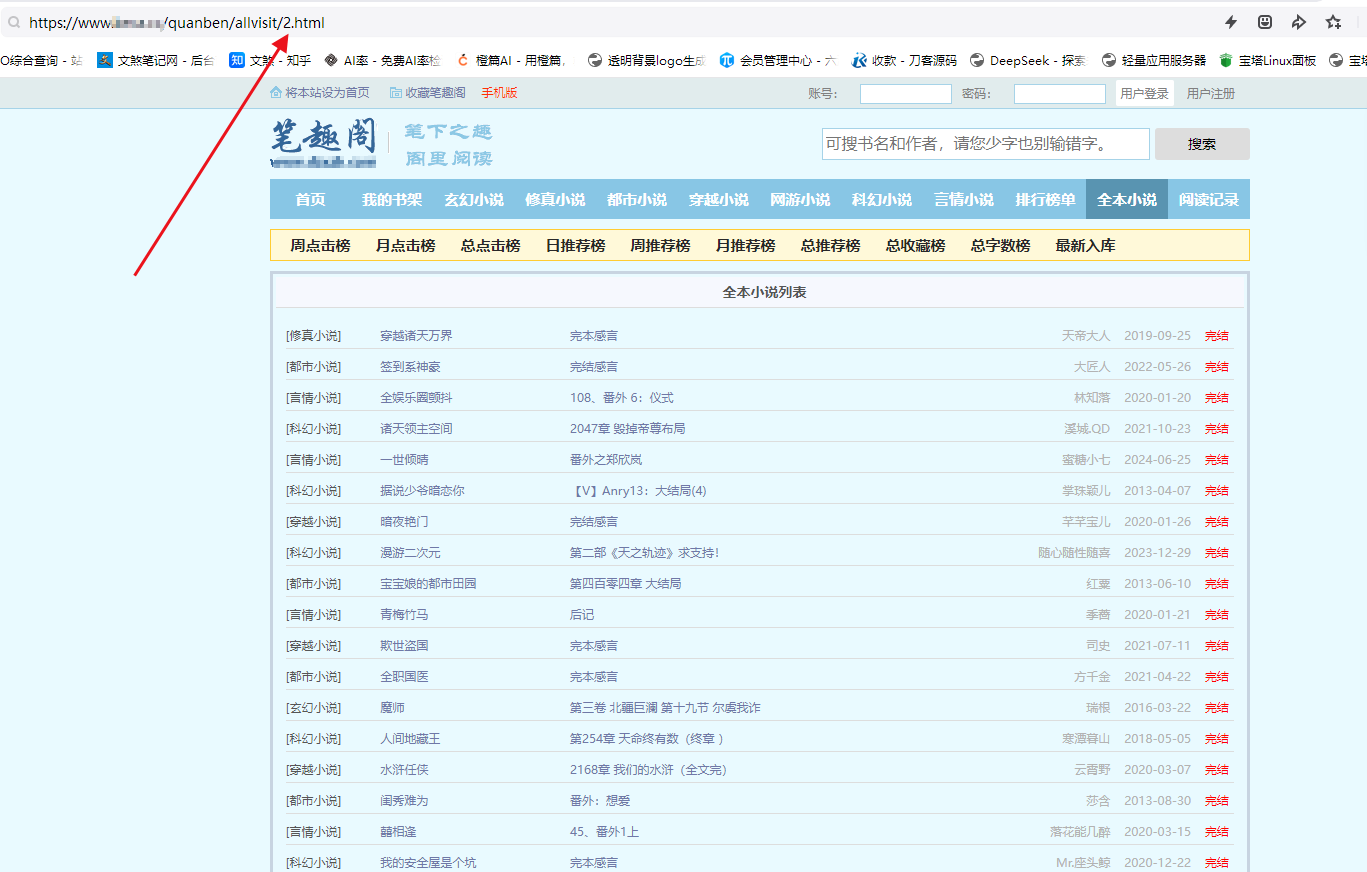Click the 用户登录 login button

1145,93
